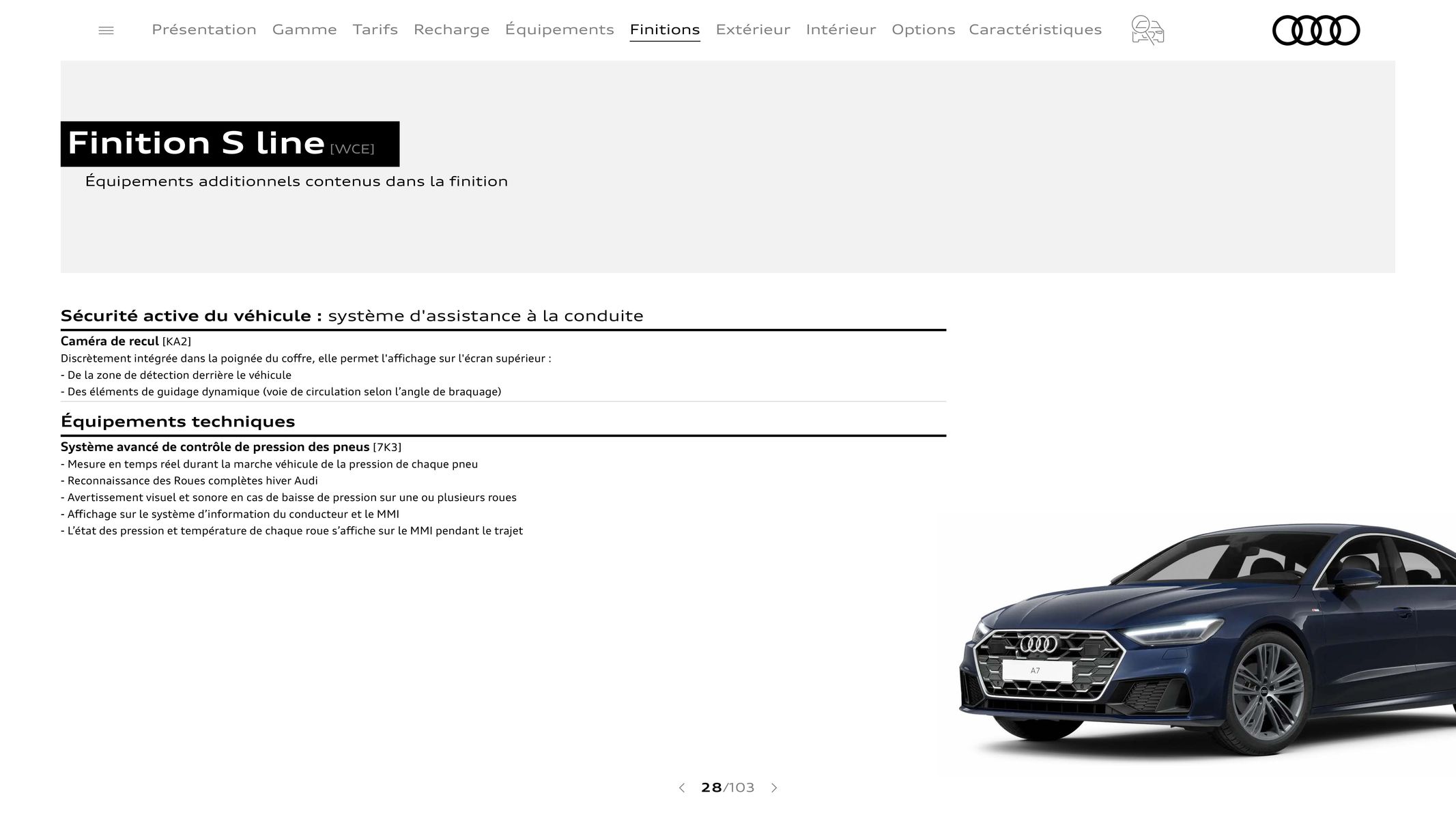Click the 'Caméra de recul' item title
The height and width of the screenshot is (819, 1456).
[x=110, y=341]
